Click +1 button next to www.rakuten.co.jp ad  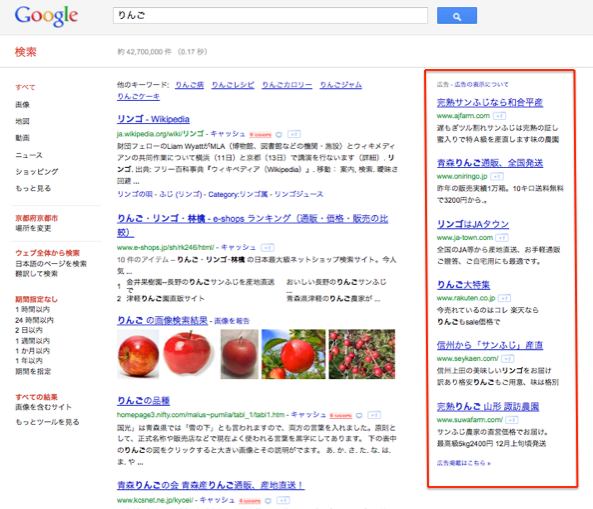pos(505,298)
